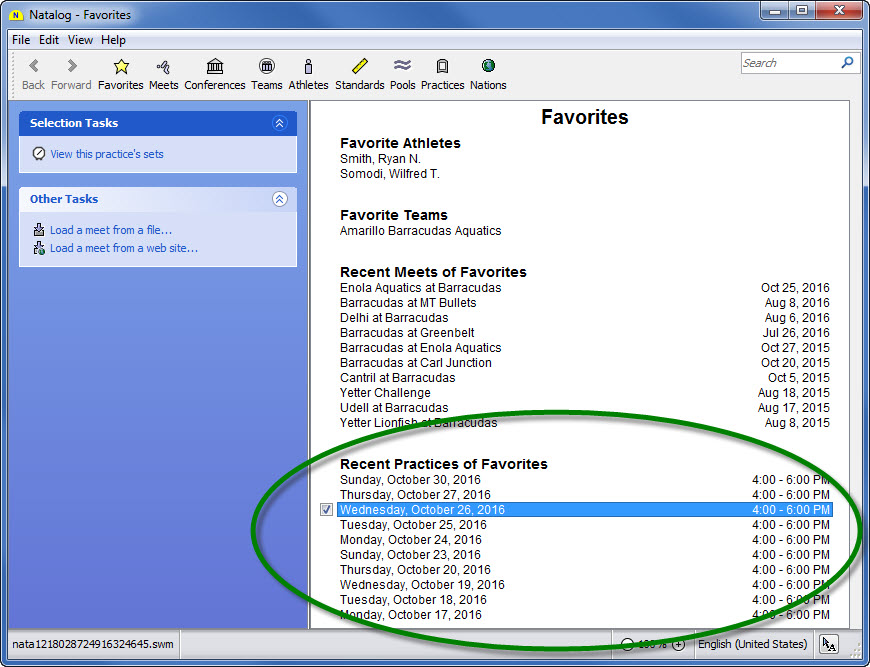Click inside the Search field
870x667 pixels.
pyautogui.click(x=789, y=63)
